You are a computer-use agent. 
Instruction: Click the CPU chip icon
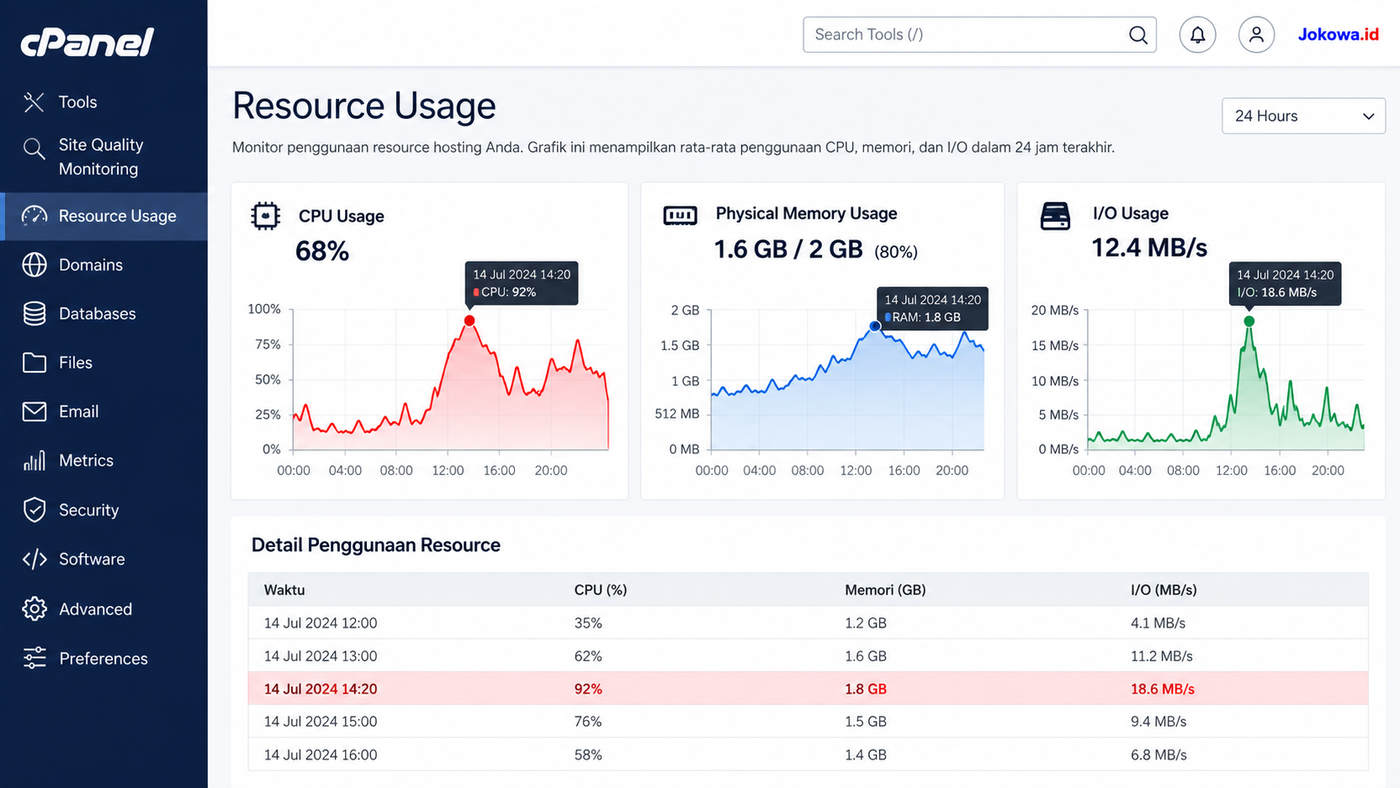point(265,216)
